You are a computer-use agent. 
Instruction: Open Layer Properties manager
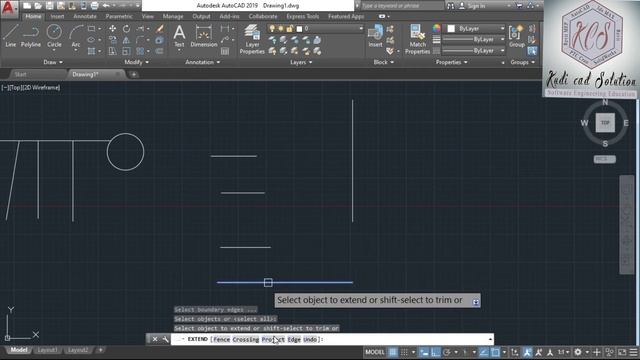(252, 39)
